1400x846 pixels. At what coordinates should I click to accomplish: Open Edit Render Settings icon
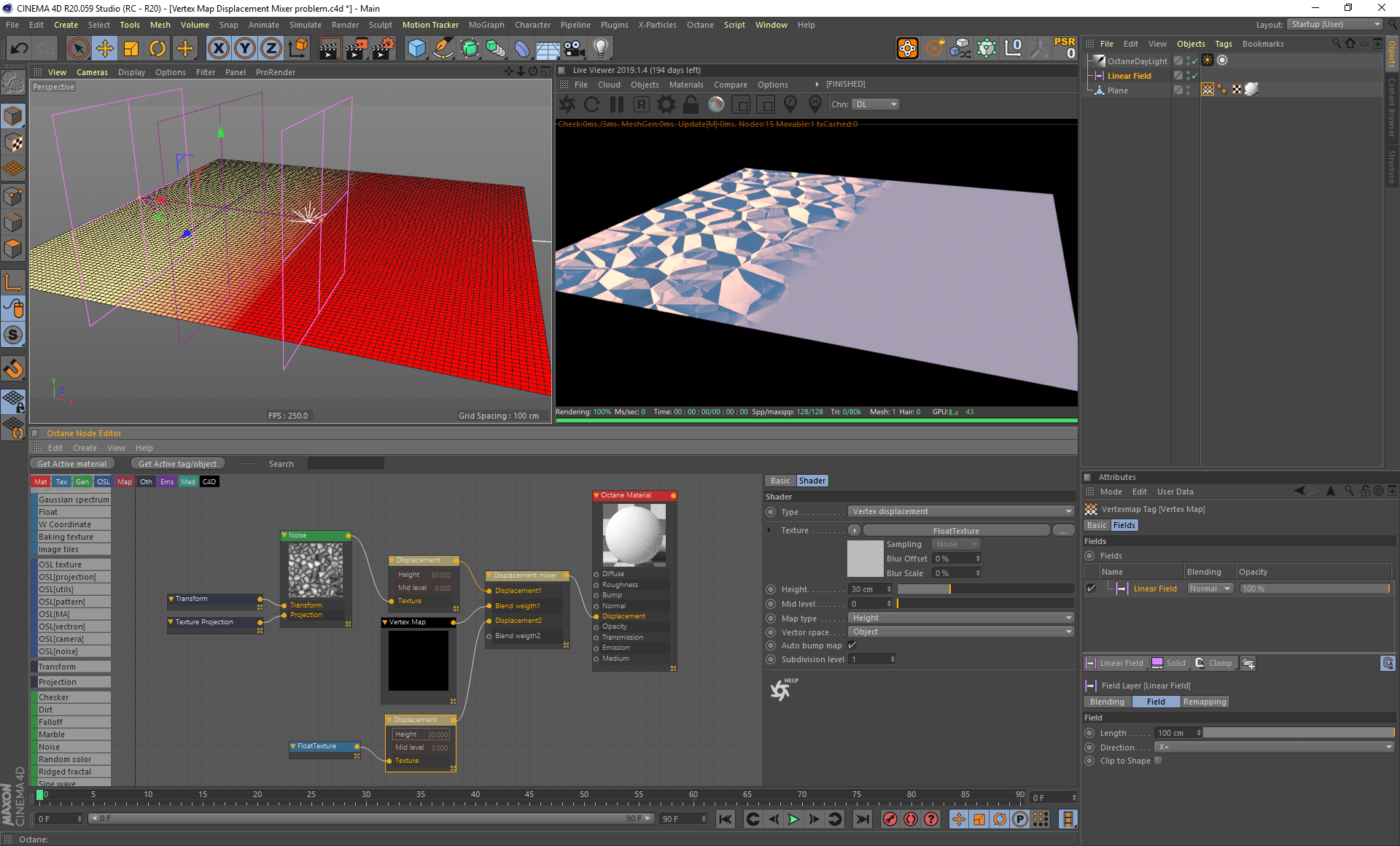point(384,49)
